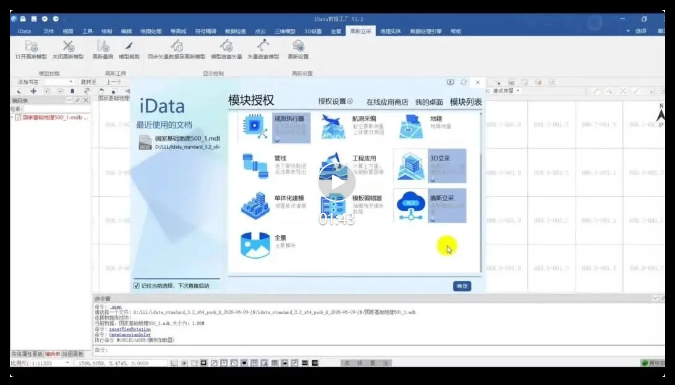Switch to the 帮助 ribbon tab

point(455,31)
